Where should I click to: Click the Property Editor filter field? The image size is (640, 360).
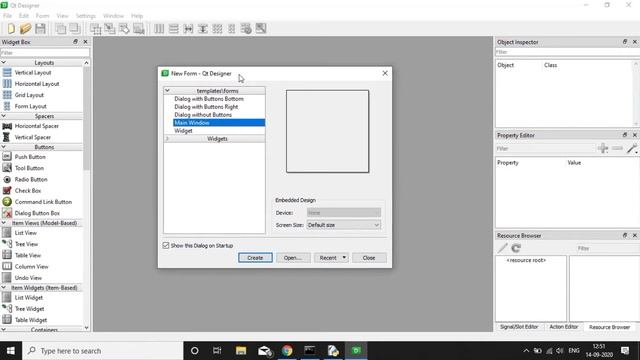coord(545,149)
